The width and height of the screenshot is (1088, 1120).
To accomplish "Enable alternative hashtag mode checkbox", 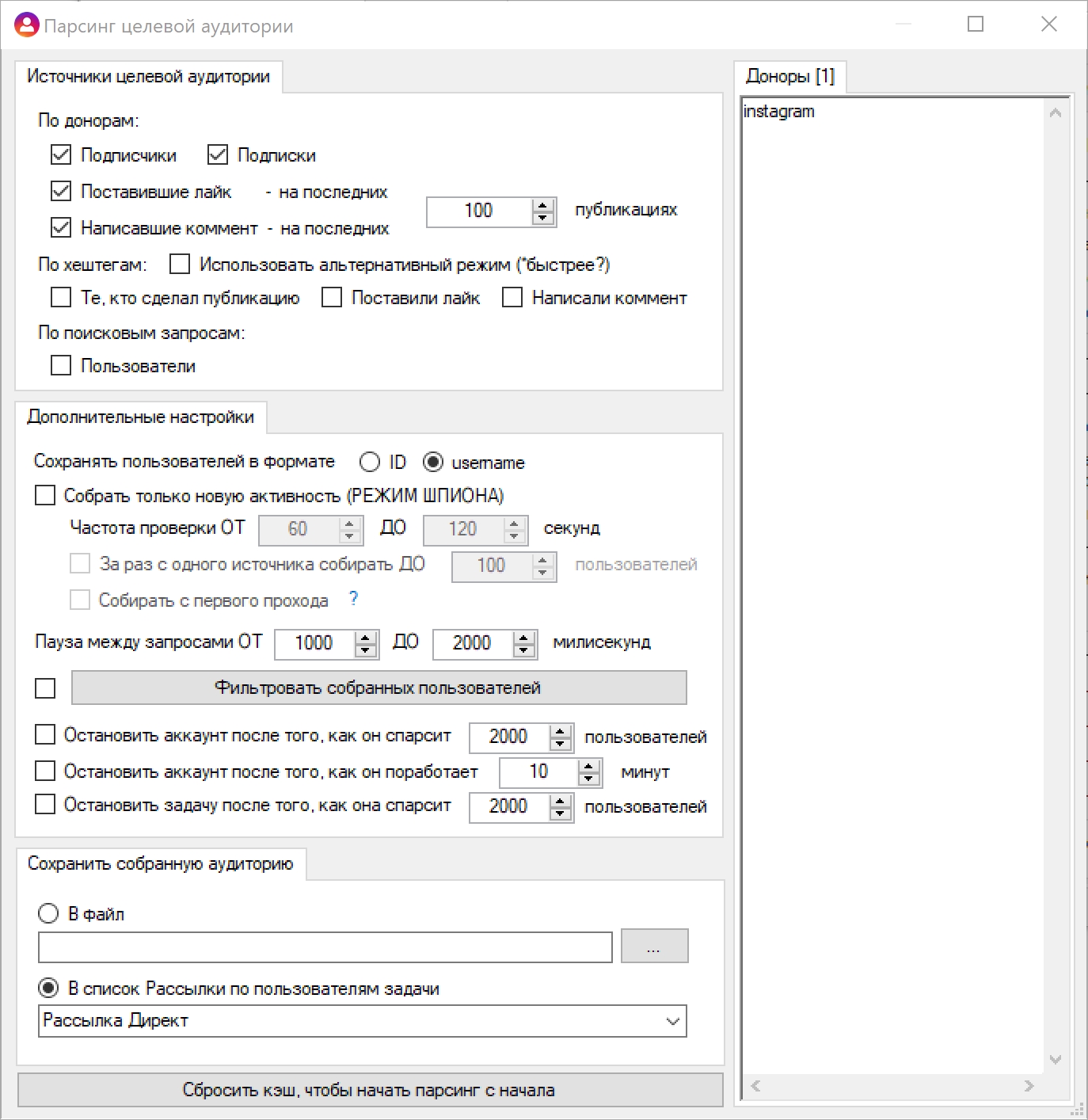I will 180,264.
